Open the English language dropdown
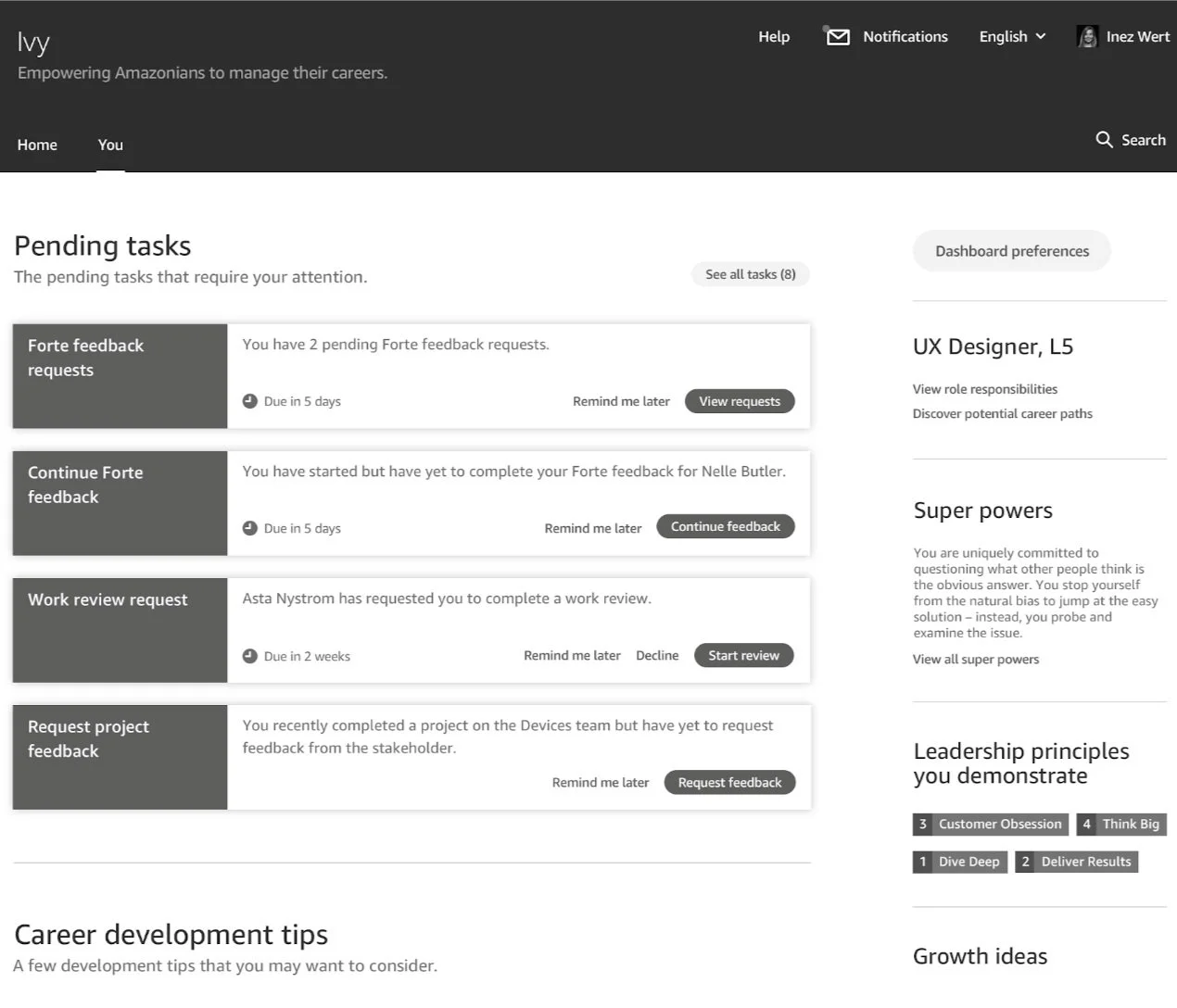The image size is (1177, 1008). (1012, 37)
